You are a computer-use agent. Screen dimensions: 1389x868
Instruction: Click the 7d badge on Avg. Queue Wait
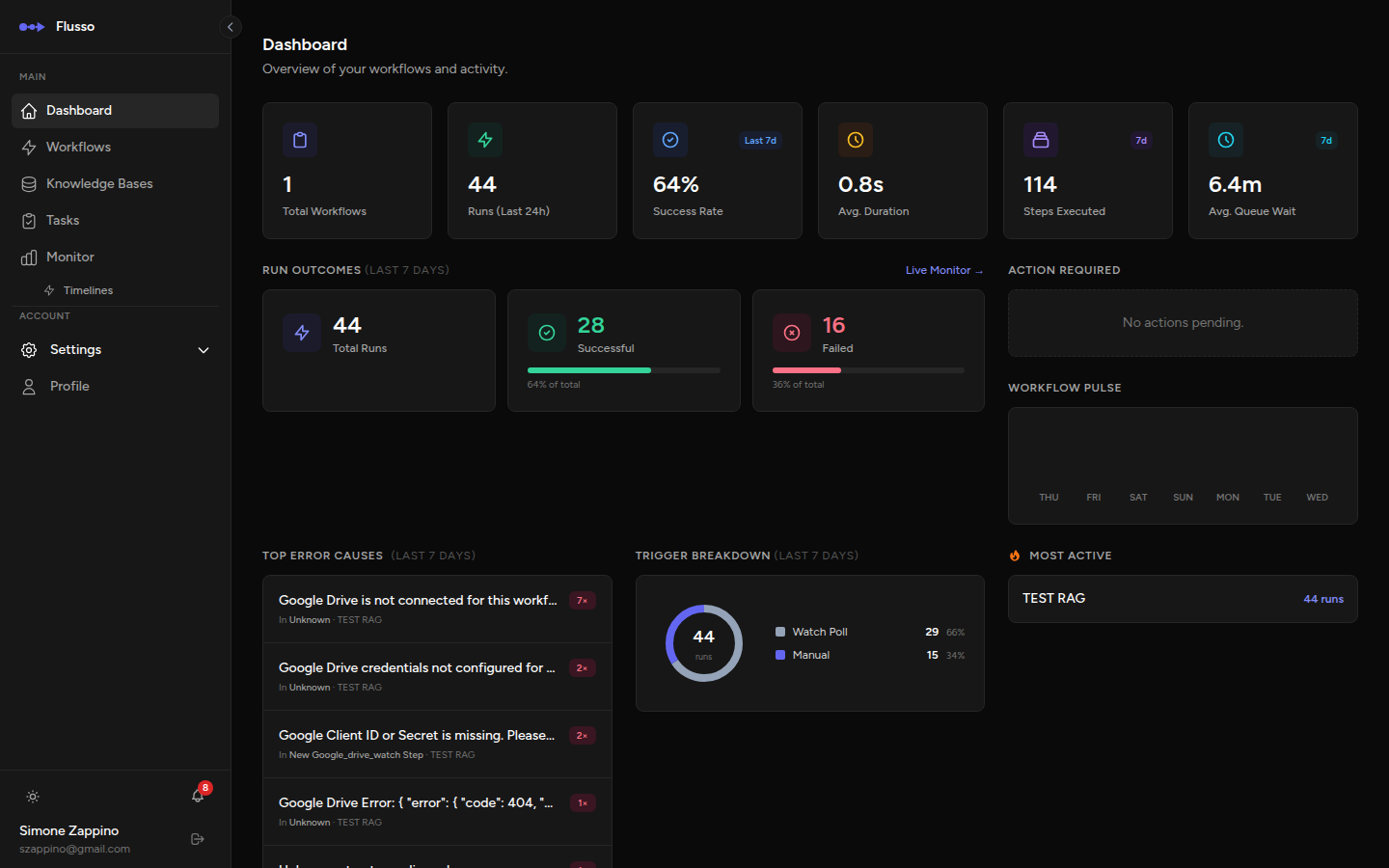coord(1326,141)
